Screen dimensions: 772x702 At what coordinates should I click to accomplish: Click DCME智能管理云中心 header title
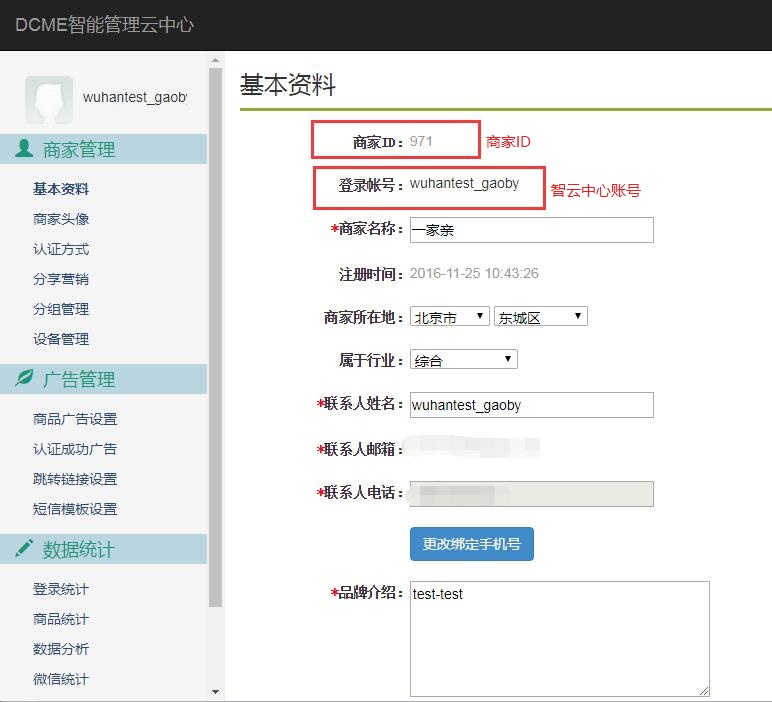pos(105,25)
